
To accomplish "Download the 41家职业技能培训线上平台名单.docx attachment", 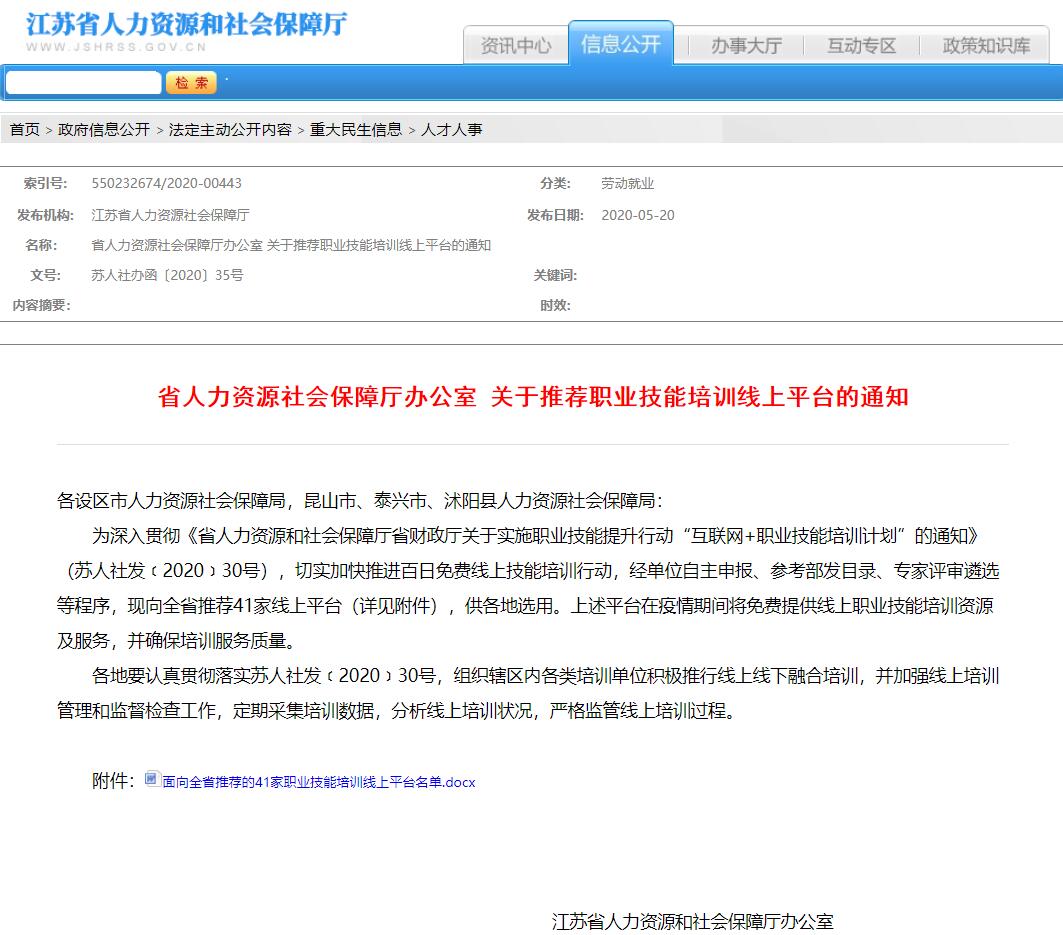I will tap(318, 782).
